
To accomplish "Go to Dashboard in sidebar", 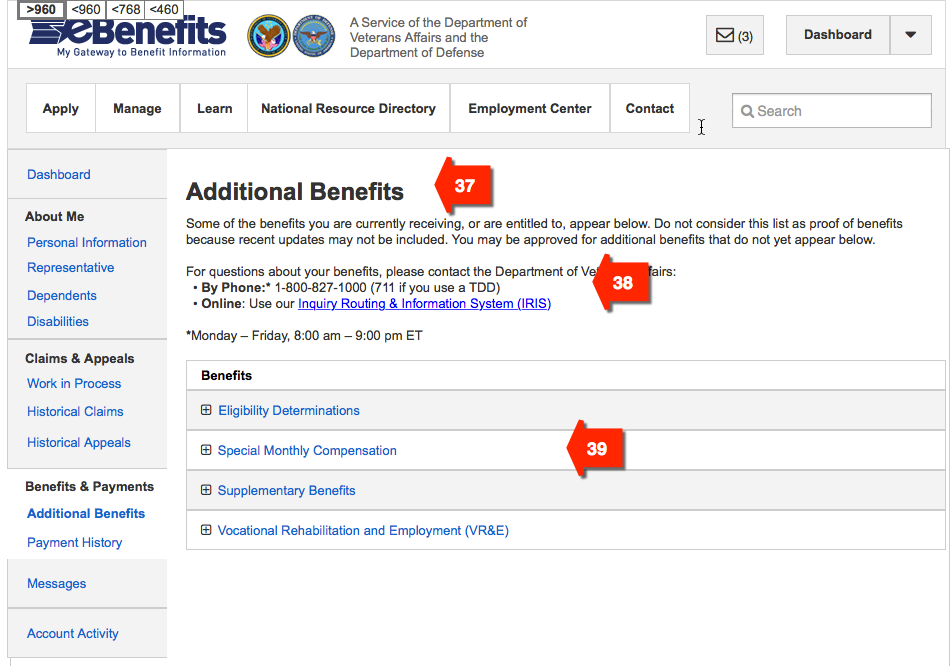I will [x=59, y=175].
